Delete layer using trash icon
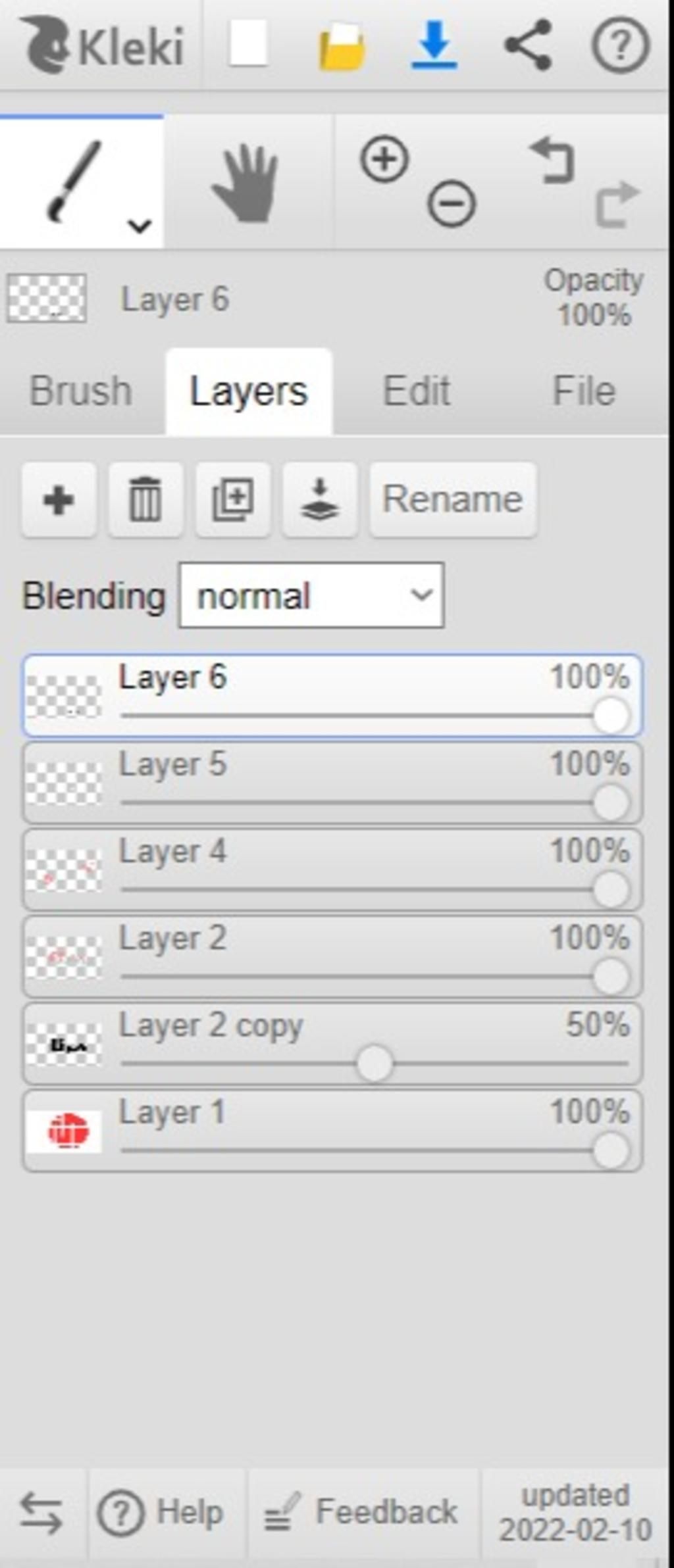Screen dimensions: 674x1568 (145, 500)
